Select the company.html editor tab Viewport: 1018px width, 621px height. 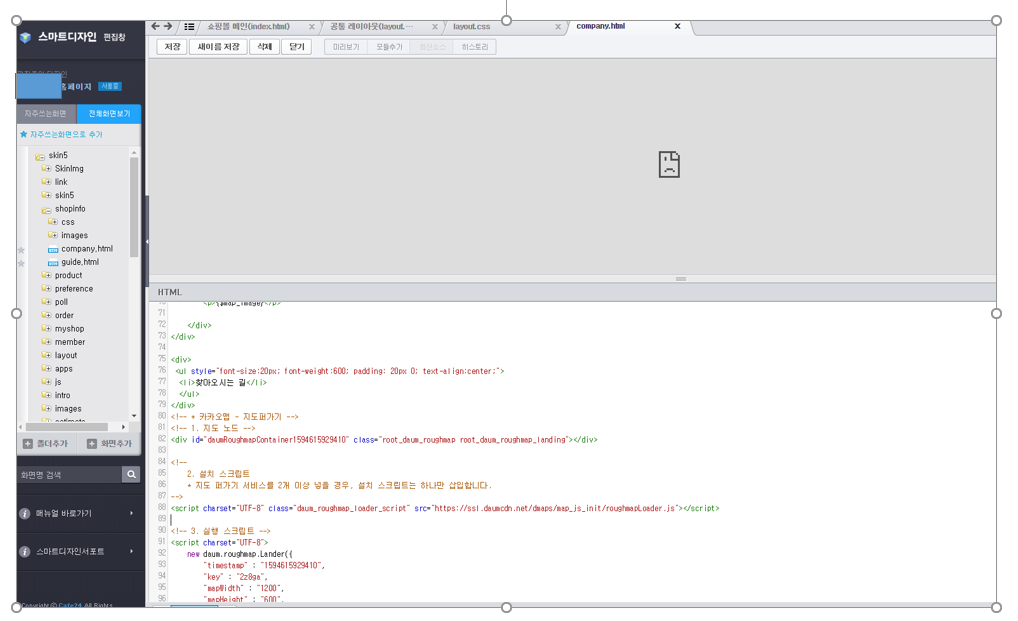pyautogui.click(x=601, y=27)
